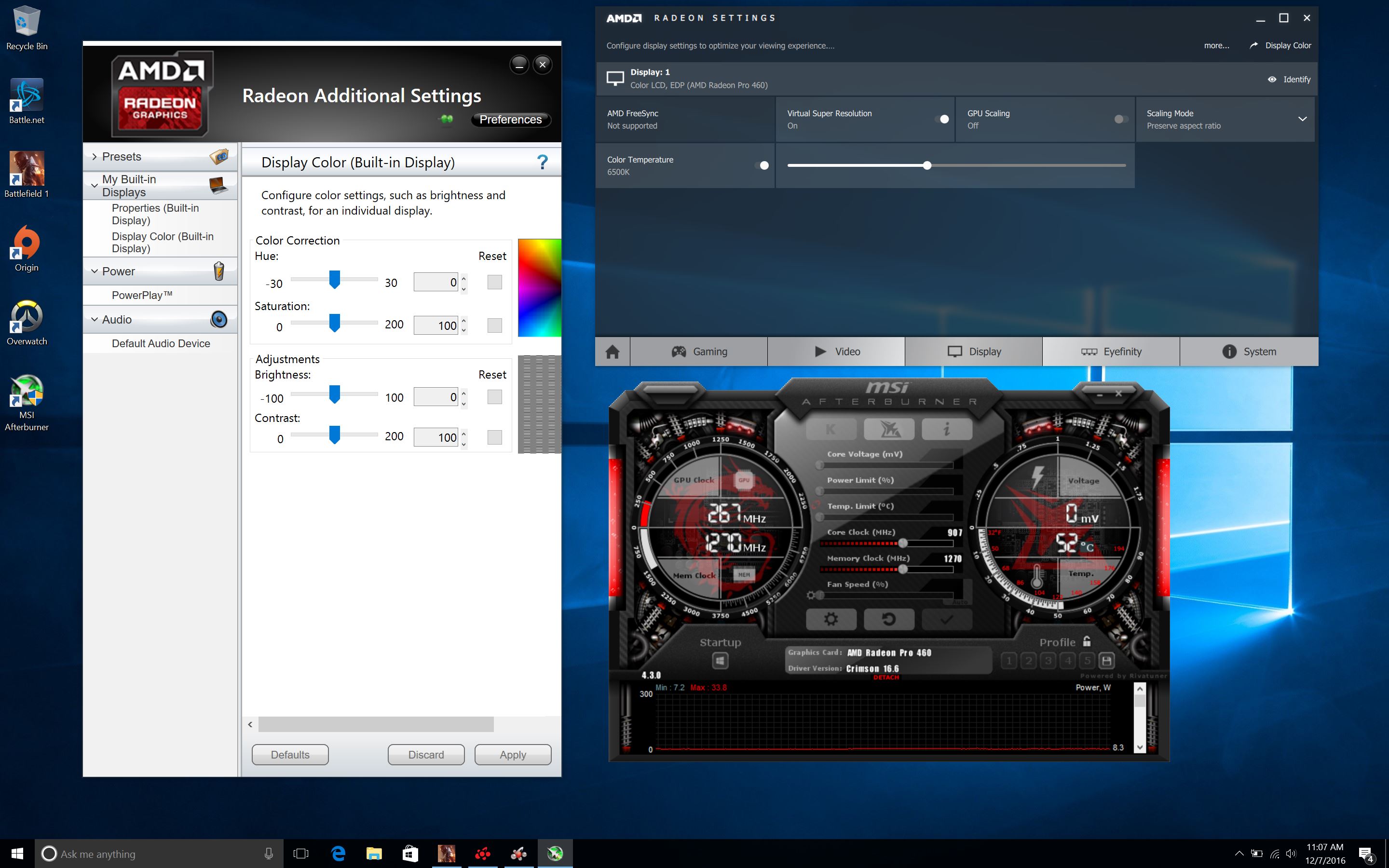Click the MSI dragon logo button in Afterburner
The width and height of the screenshot is (1389, 868).
(889, 429)
